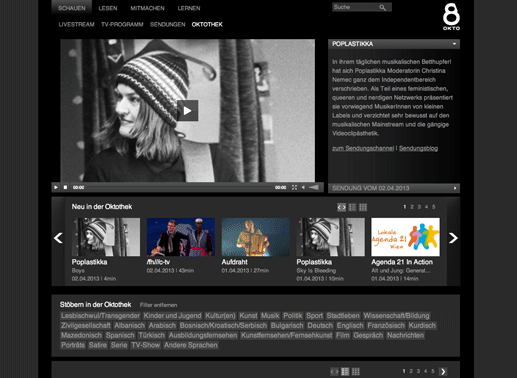Filter by the Stadtleben tag

coord(343,316)
